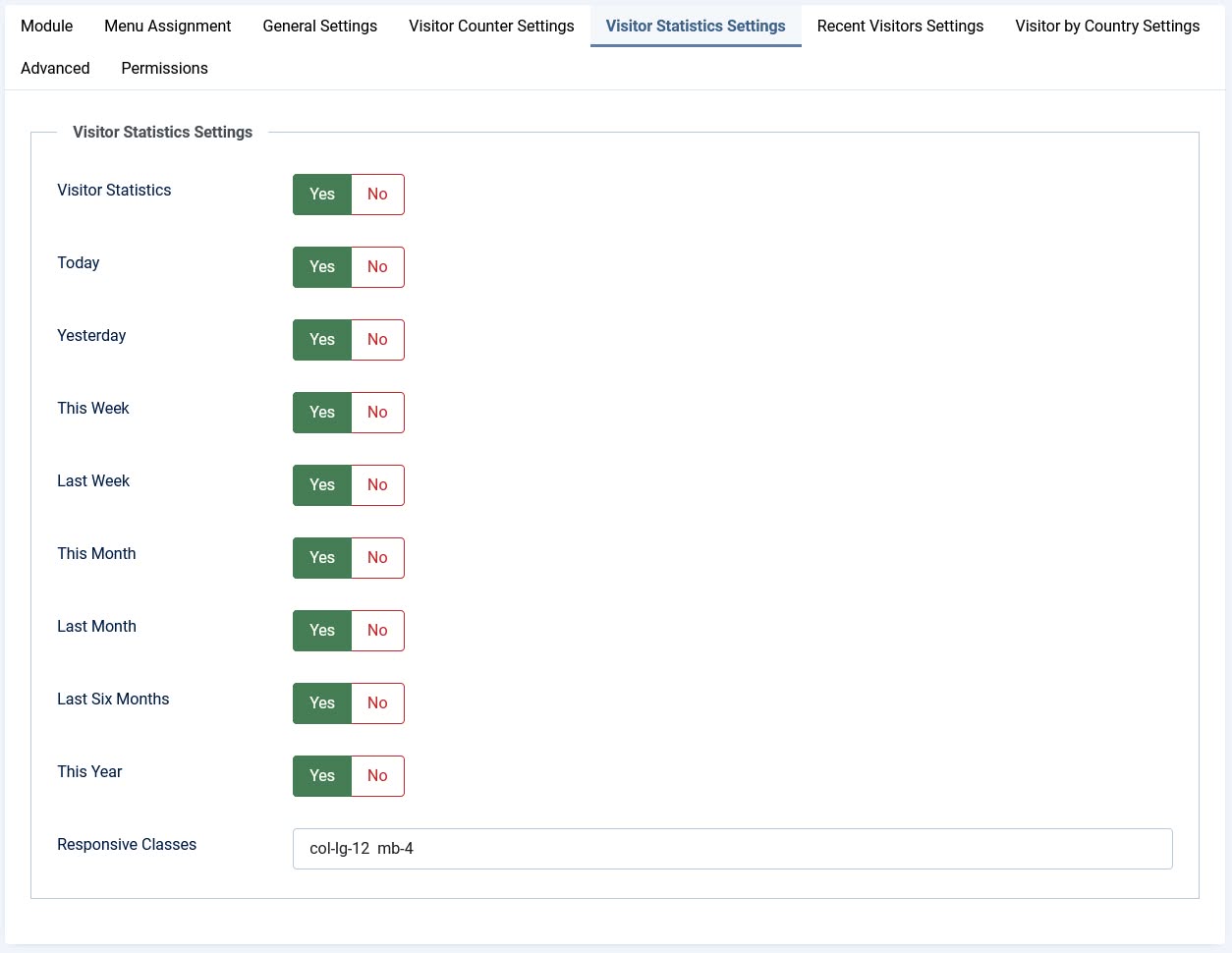Set This Year to No
Image resolution: width=1232 pixels, height=953 pixels.
pyautogui.click(x=377, y=776)
